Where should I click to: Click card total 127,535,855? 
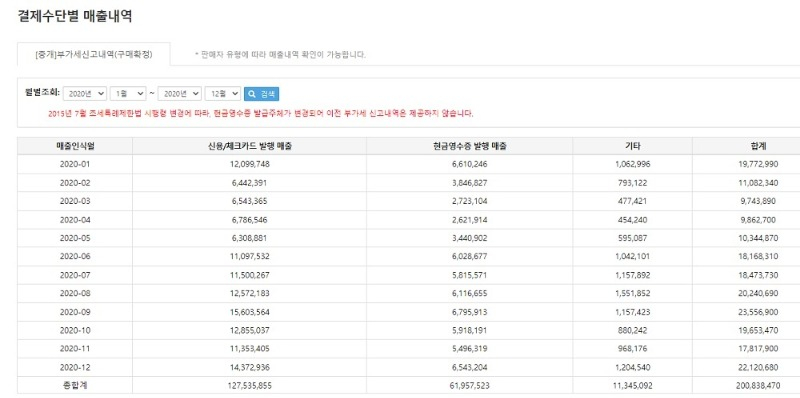click(x=249, y=386)
